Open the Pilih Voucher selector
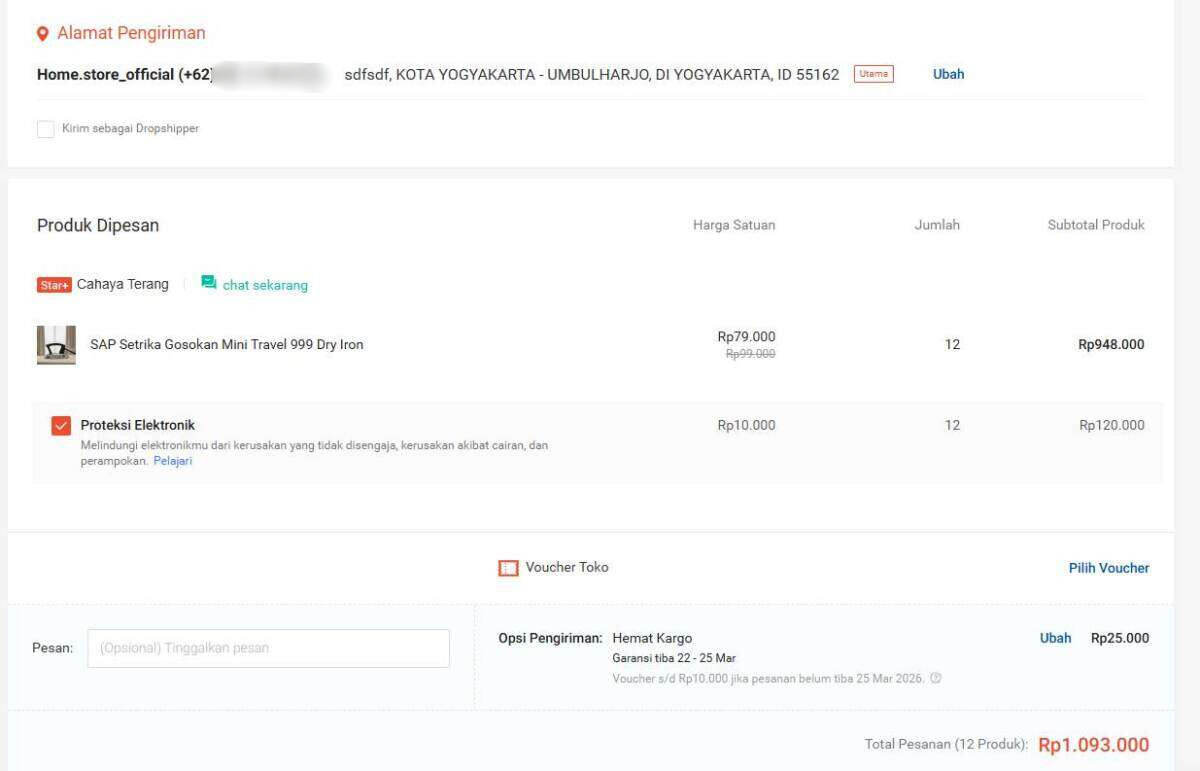The height and width of the screenshot is (771, 1200). 1108,568
